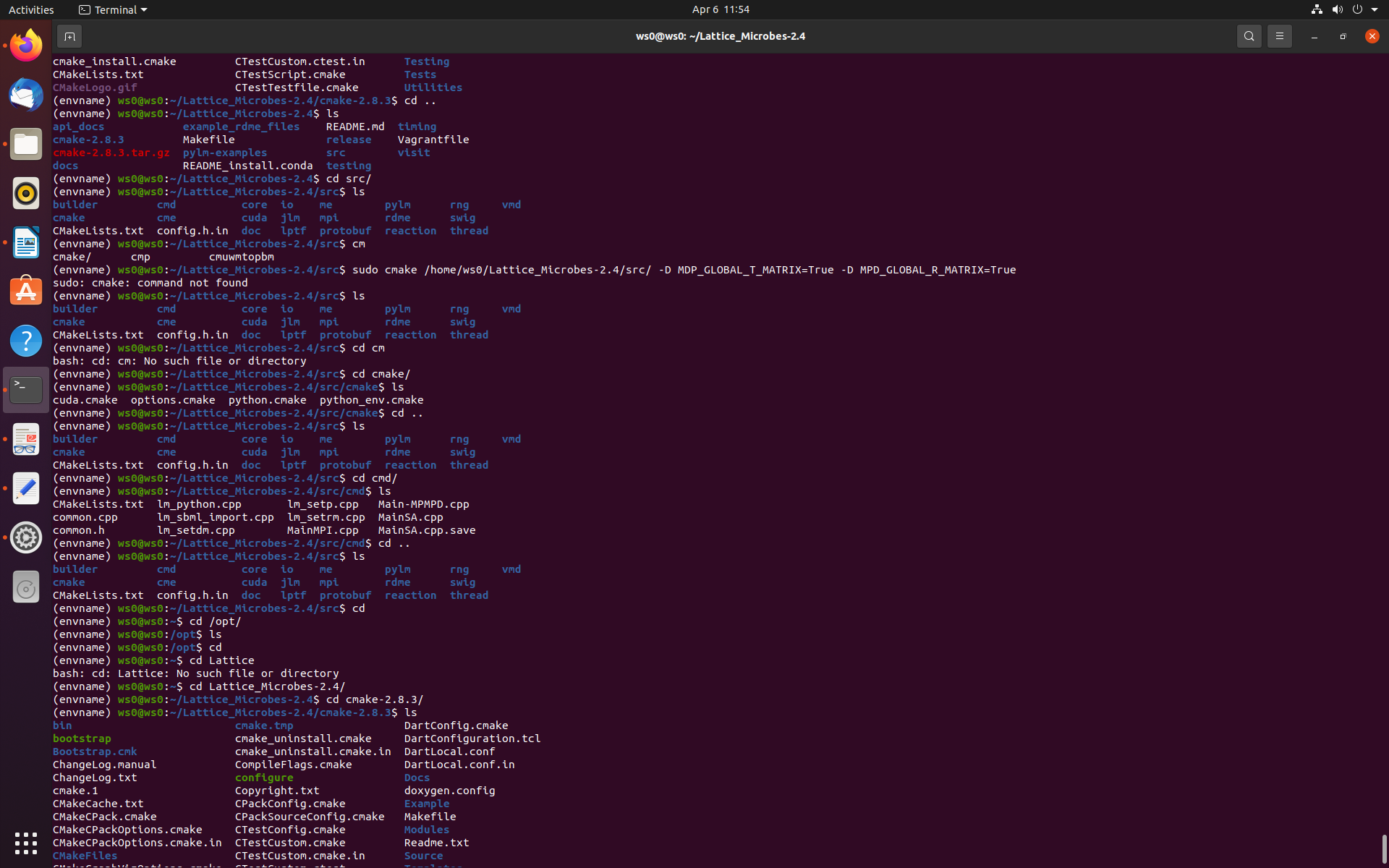Open the Help application
The height and width of the screenshot is (868, 1389).
[25, 340]
